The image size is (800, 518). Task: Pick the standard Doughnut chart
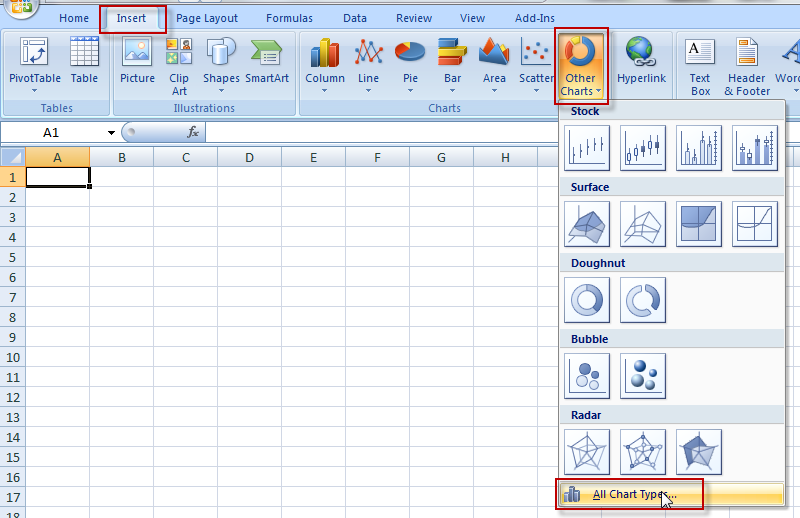587,300
